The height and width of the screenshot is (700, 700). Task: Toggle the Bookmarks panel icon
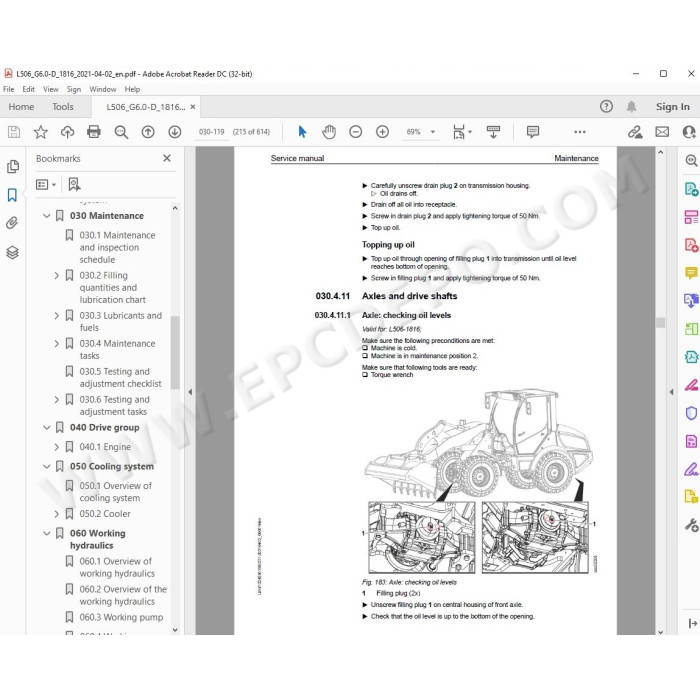tap(12, 195)
